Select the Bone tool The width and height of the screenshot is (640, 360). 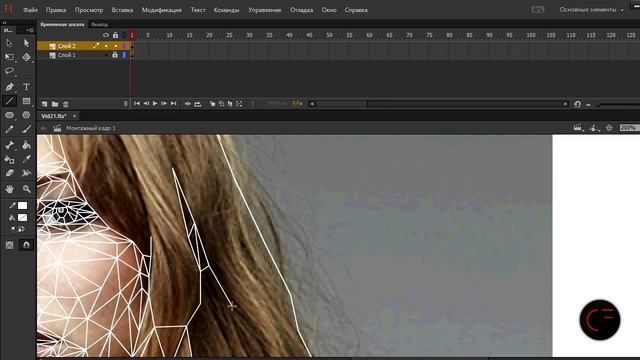pyautogui.click(x=9, y=145)
